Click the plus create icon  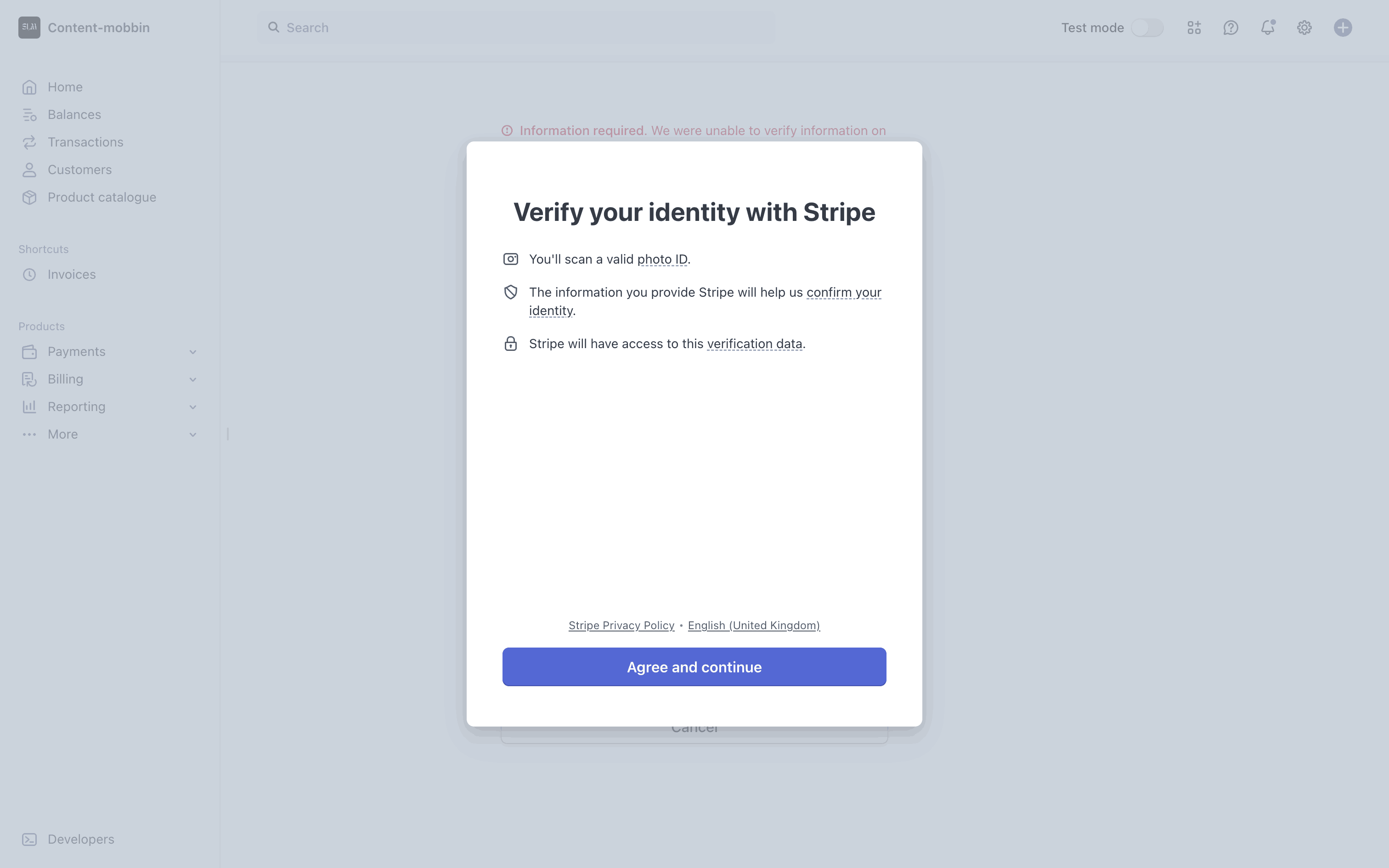pos(1343,28)
